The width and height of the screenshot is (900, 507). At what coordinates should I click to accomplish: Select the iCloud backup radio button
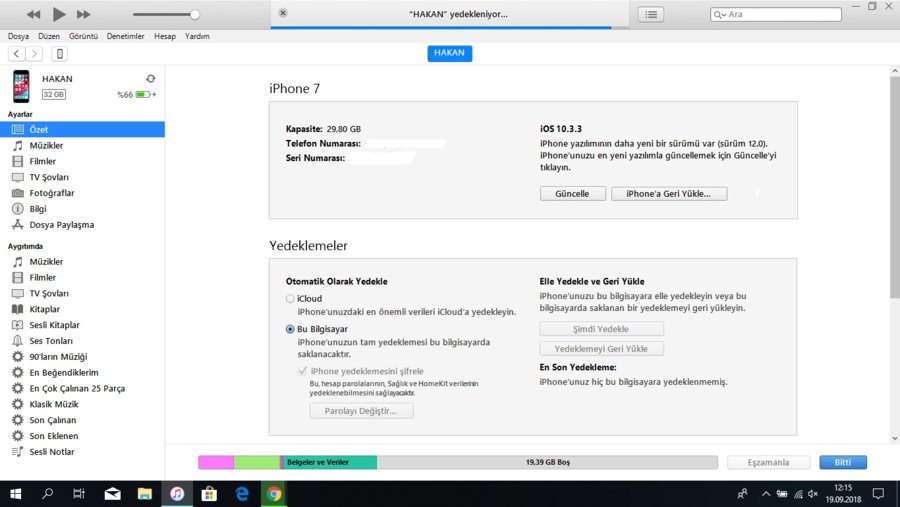[290, 299]
